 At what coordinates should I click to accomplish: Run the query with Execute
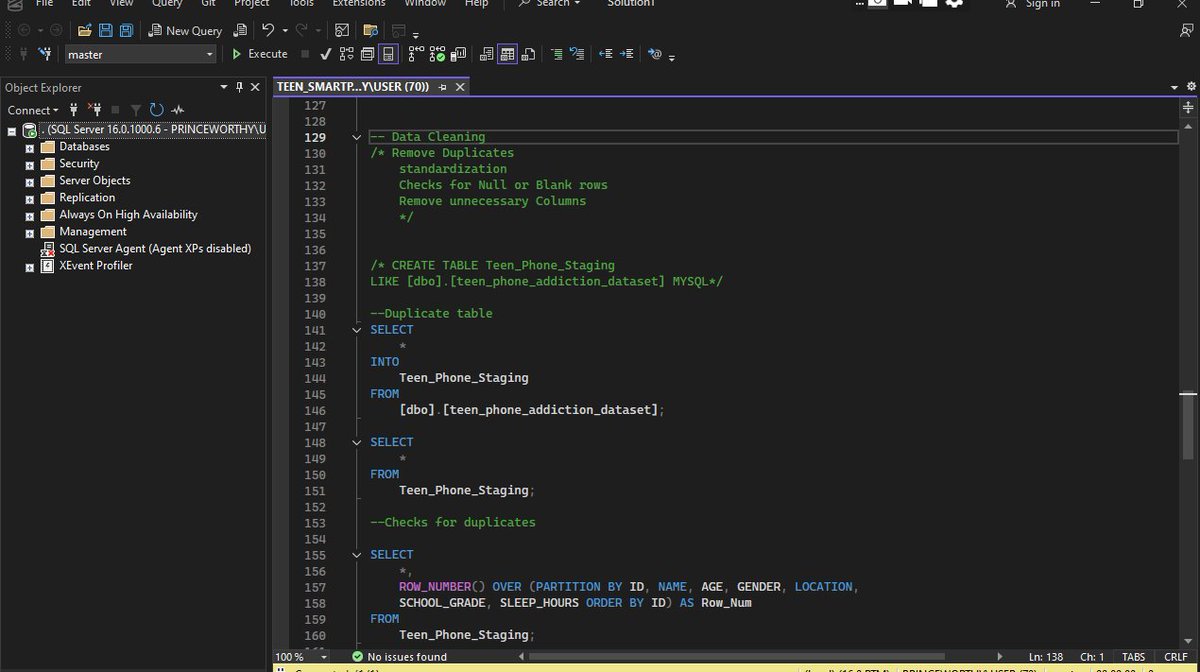[x=260, y=54]
